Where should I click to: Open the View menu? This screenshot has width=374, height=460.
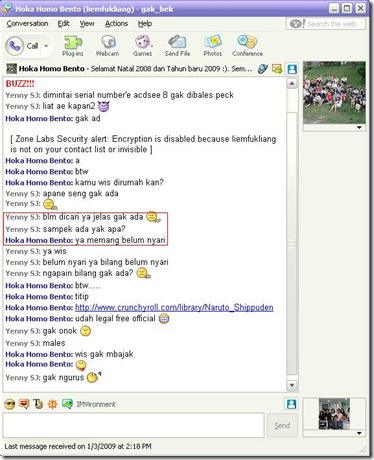tap(87, 24)
